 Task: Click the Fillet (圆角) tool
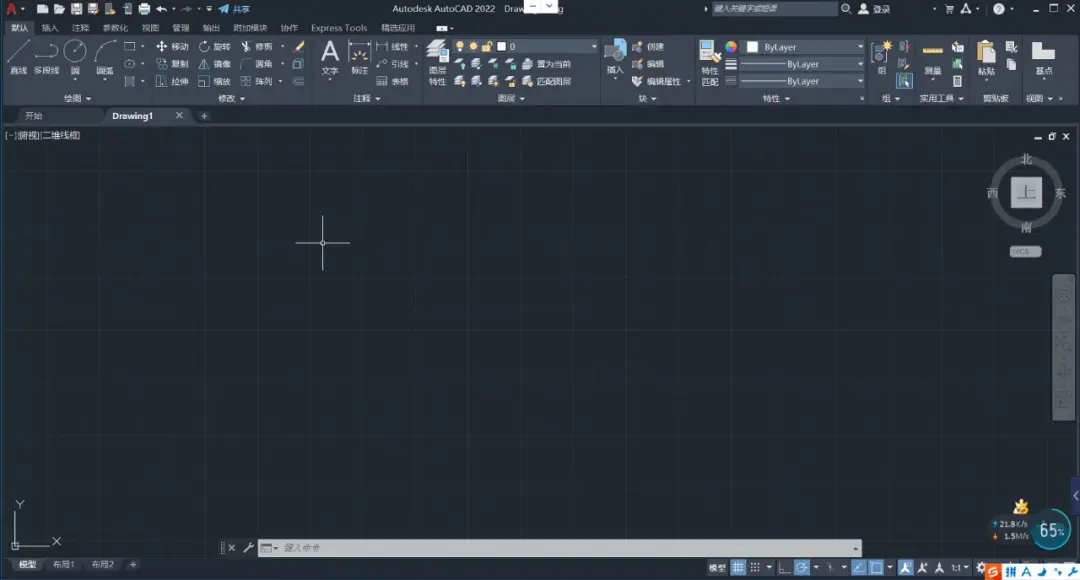pos(257,63)
